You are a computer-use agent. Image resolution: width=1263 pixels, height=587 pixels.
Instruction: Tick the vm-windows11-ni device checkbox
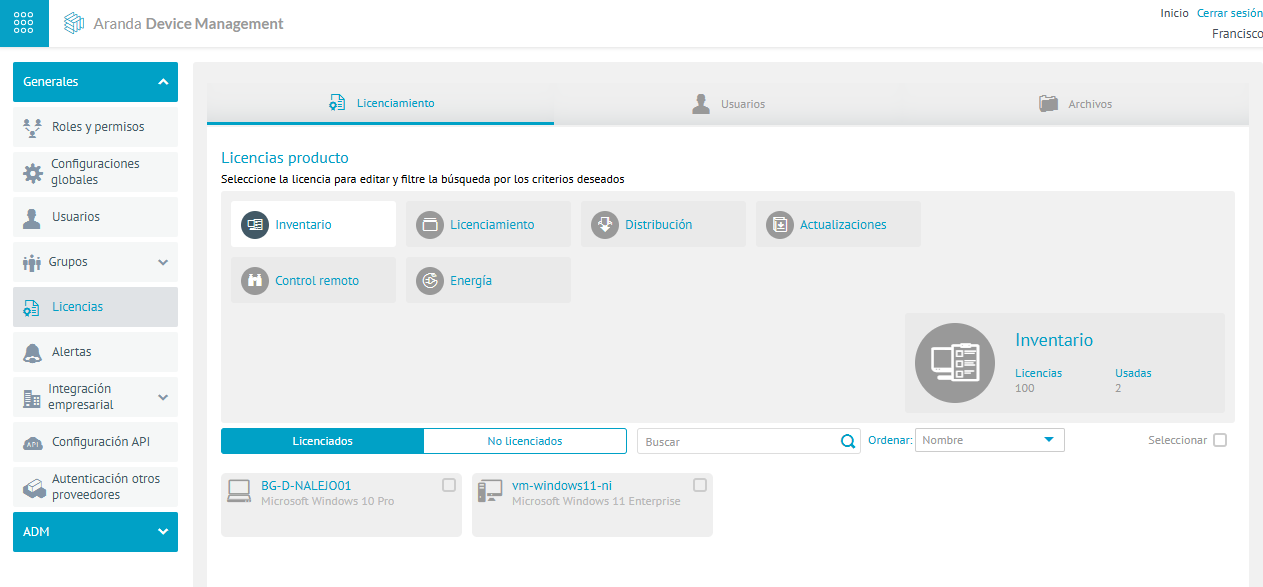click(x=700, y=485)
